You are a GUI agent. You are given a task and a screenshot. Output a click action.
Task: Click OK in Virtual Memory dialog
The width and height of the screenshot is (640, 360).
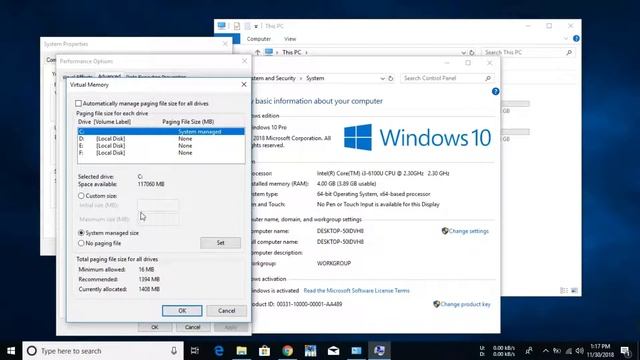pyautogui.click(x=182, y=311)
